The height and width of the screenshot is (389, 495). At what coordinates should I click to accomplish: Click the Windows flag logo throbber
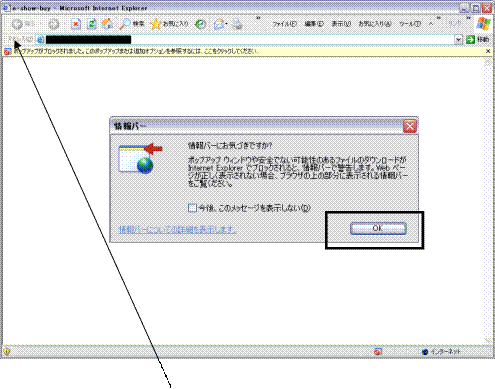pos(483,23)
